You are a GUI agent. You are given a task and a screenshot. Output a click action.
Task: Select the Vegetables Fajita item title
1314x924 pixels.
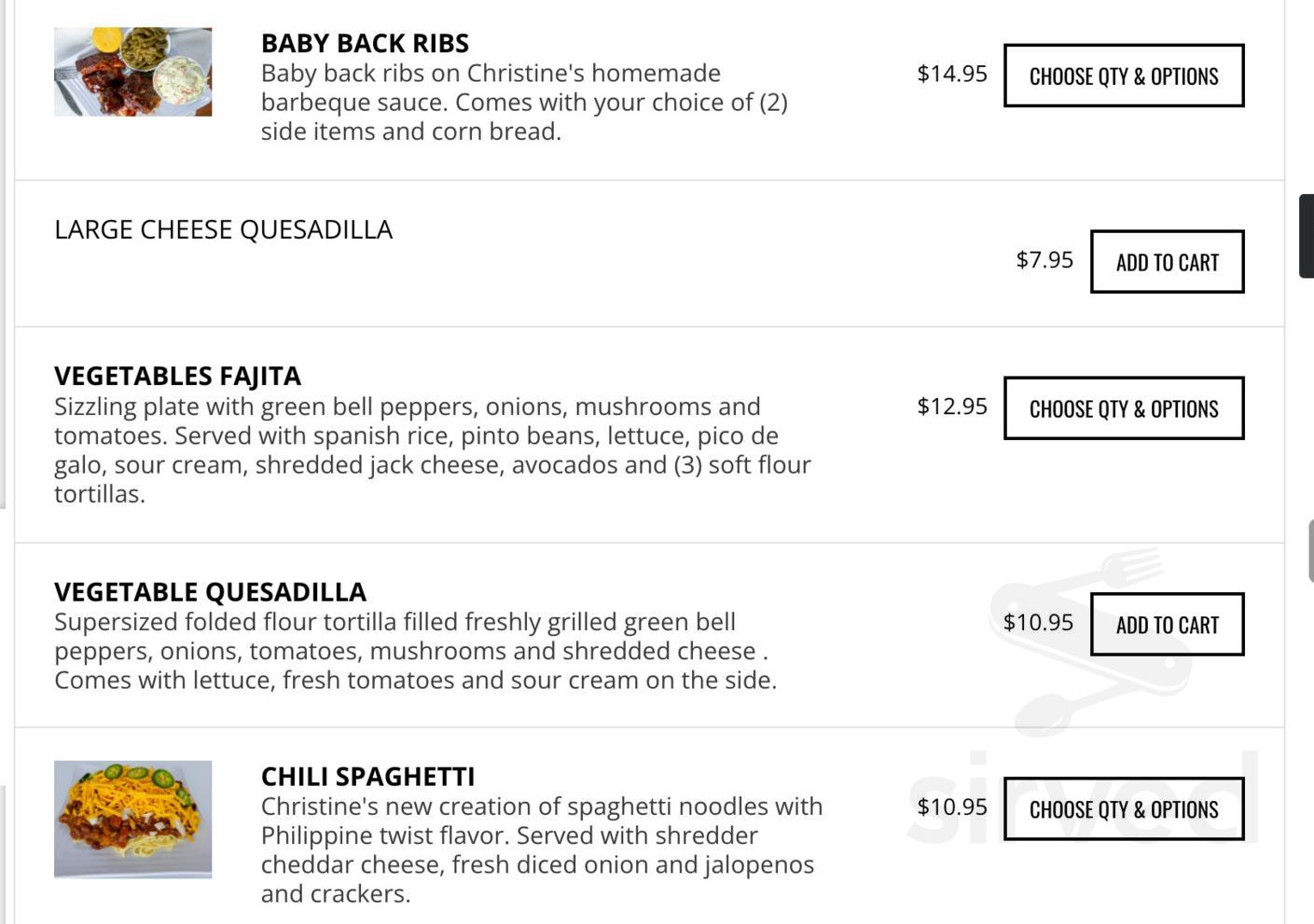[176, 376]
